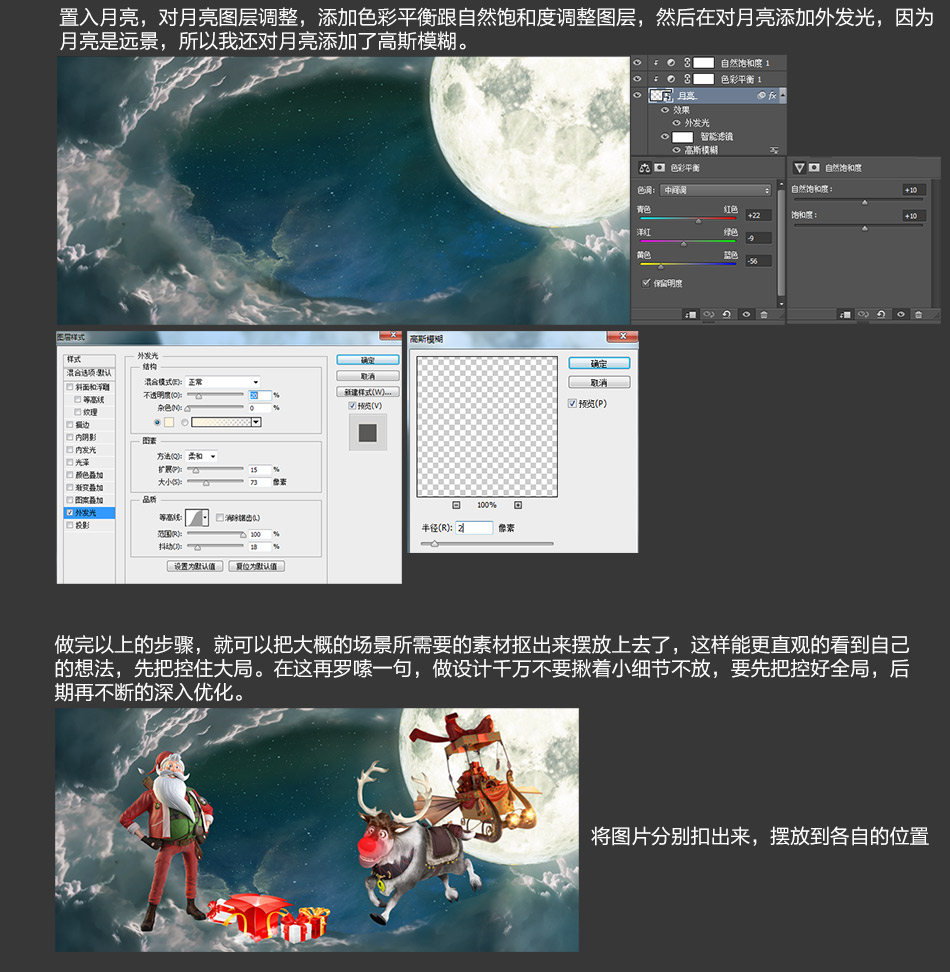Click the +22 cyan-red value field
The image size is (950, 972).
759,215
